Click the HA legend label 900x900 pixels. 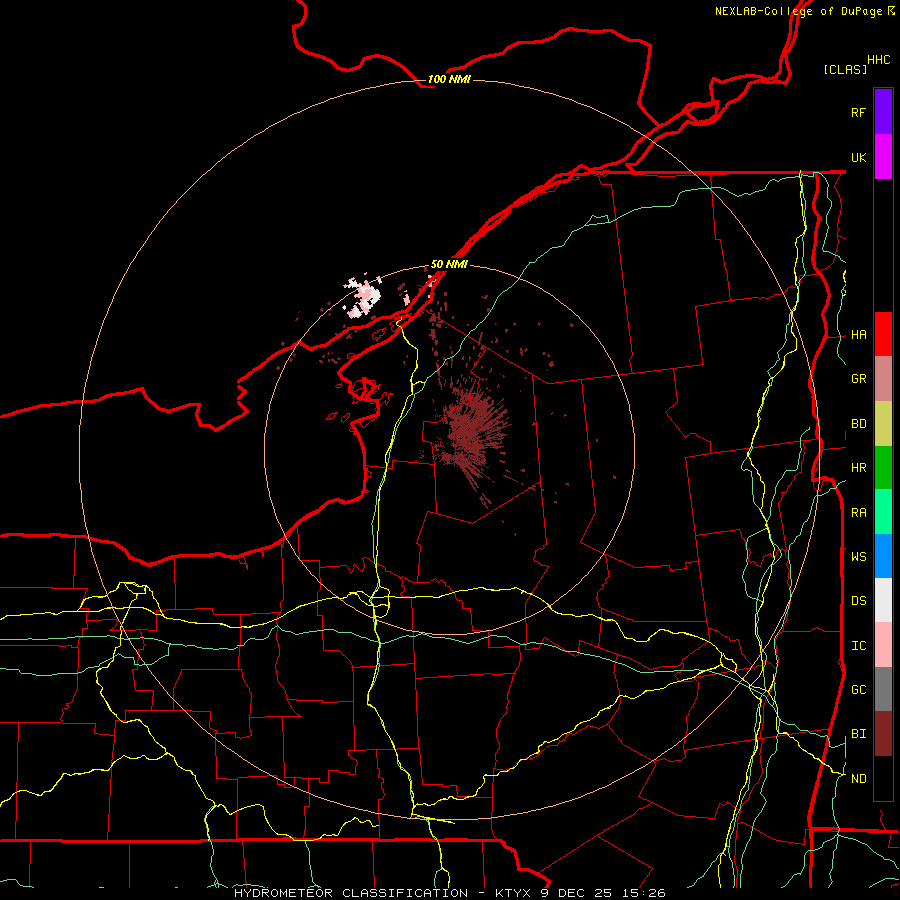click(x=858, y=334)
